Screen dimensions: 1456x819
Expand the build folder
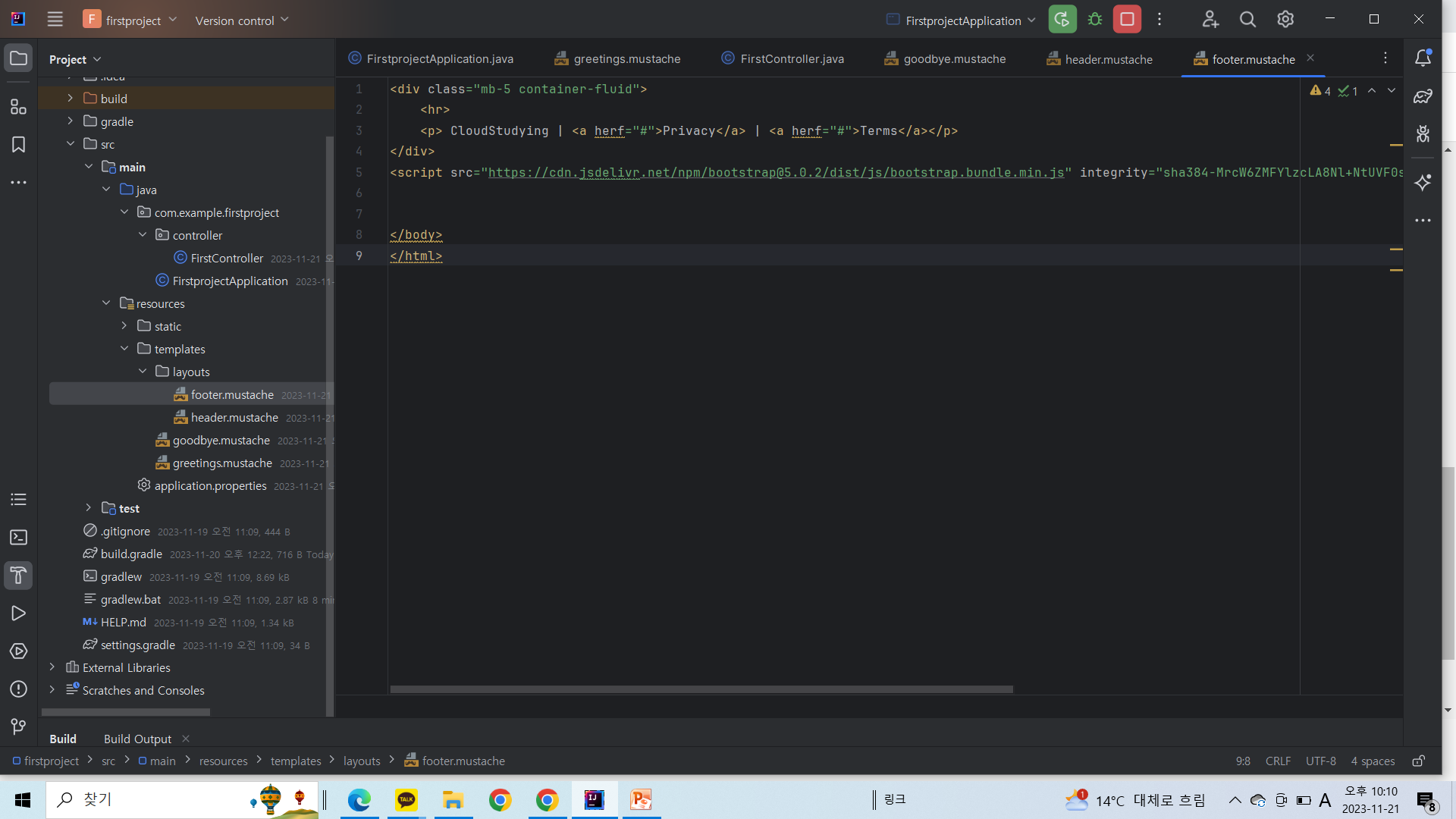pos(71,99)
